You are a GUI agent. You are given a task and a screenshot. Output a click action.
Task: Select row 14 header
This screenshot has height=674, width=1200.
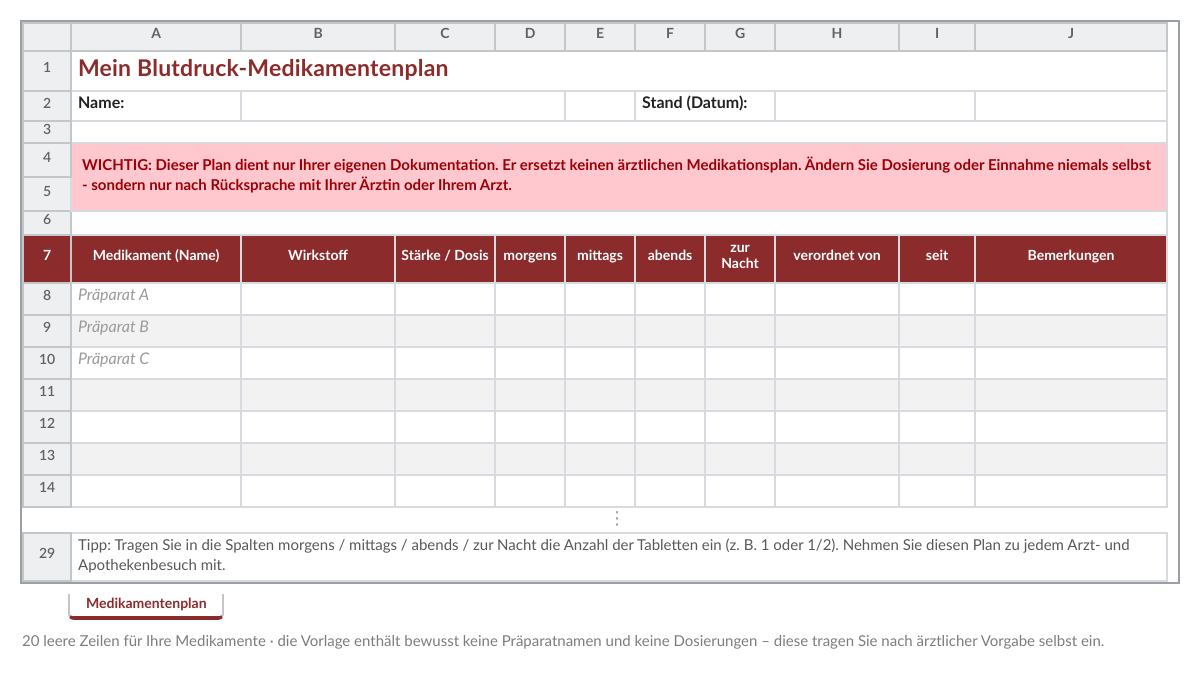tap(47, 489)
